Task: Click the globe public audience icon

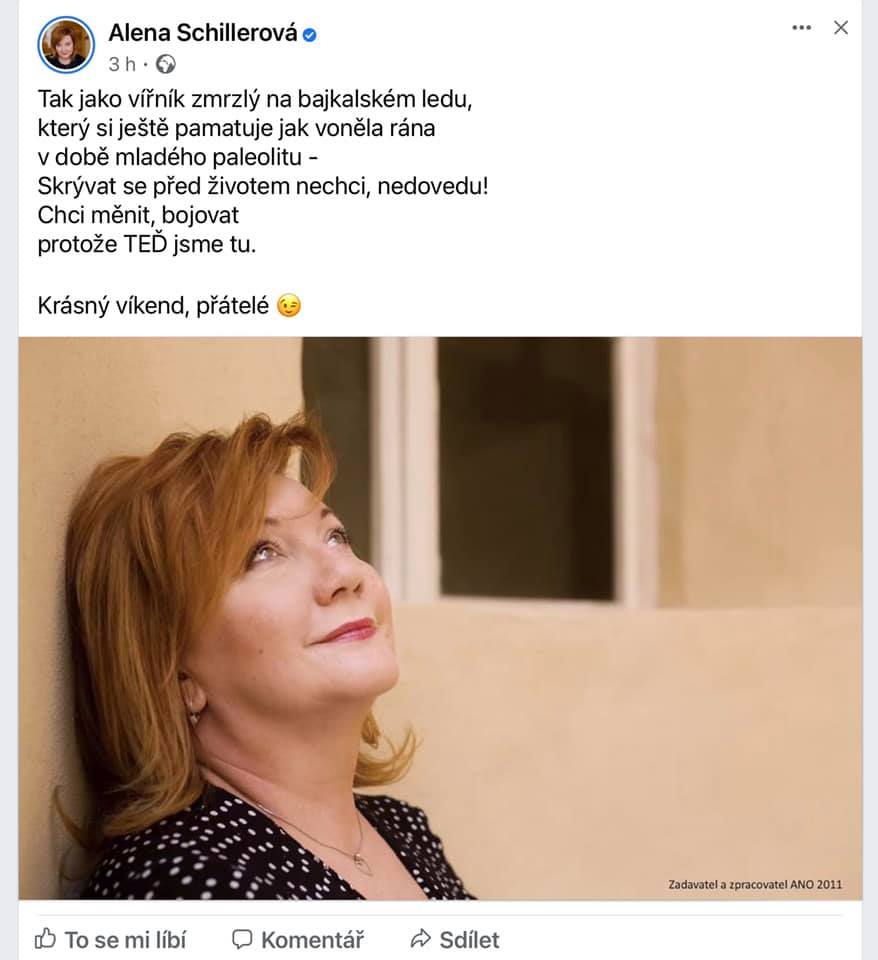Action: [x=166, y=64]
